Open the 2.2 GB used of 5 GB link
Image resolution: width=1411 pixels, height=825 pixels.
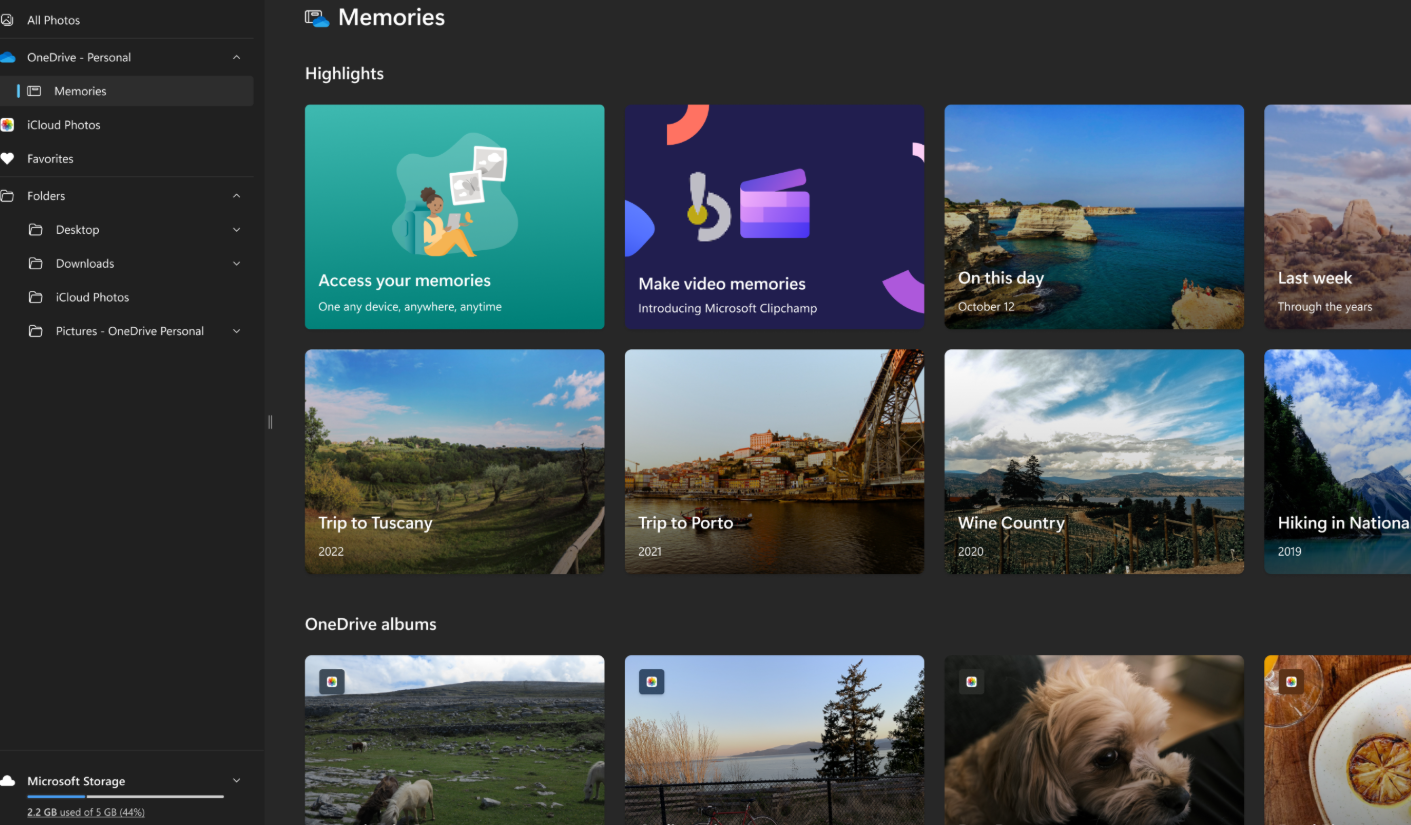pyautogui.click(x=86, y=812)
